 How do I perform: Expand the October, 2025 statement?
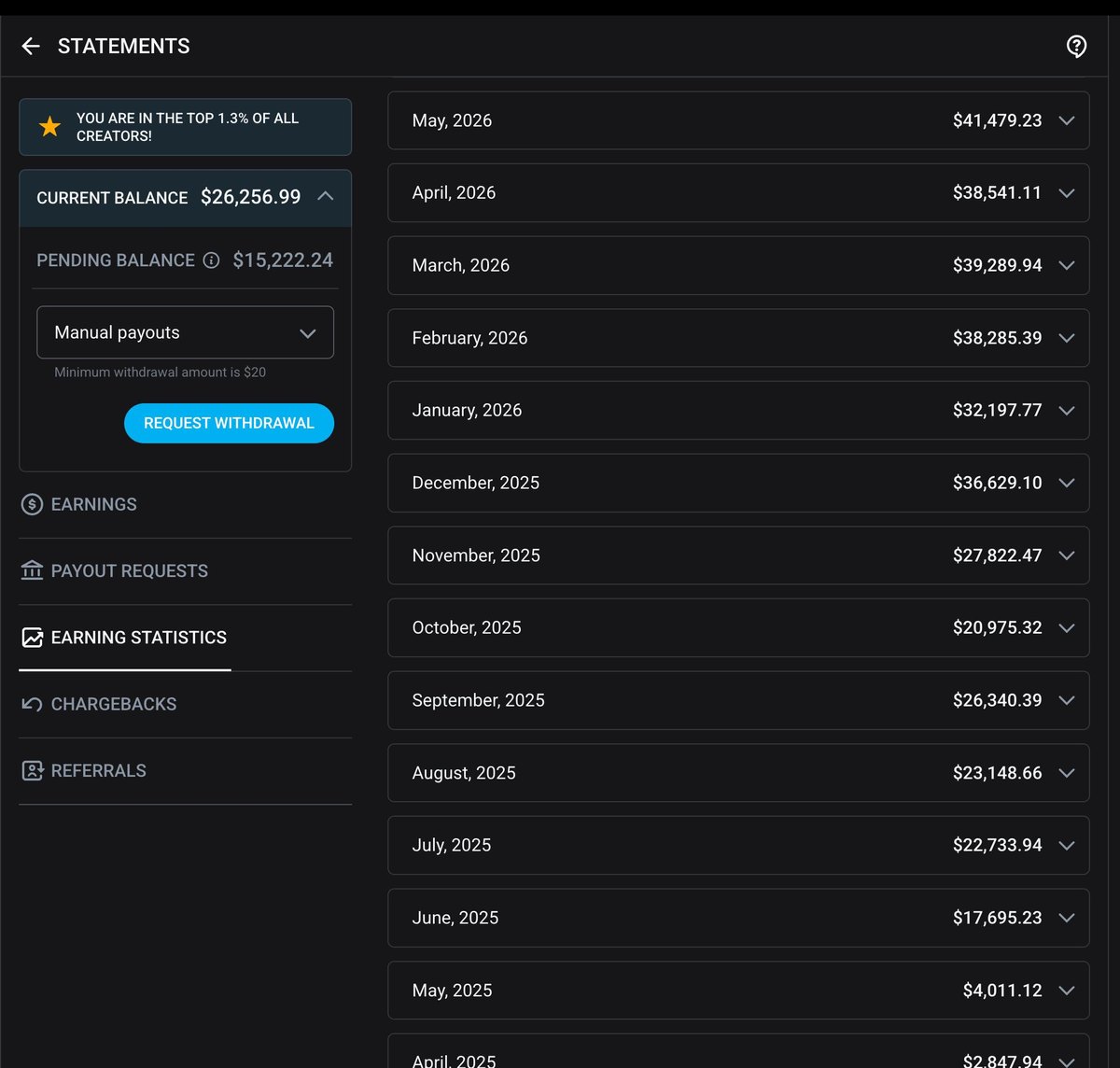738,627
